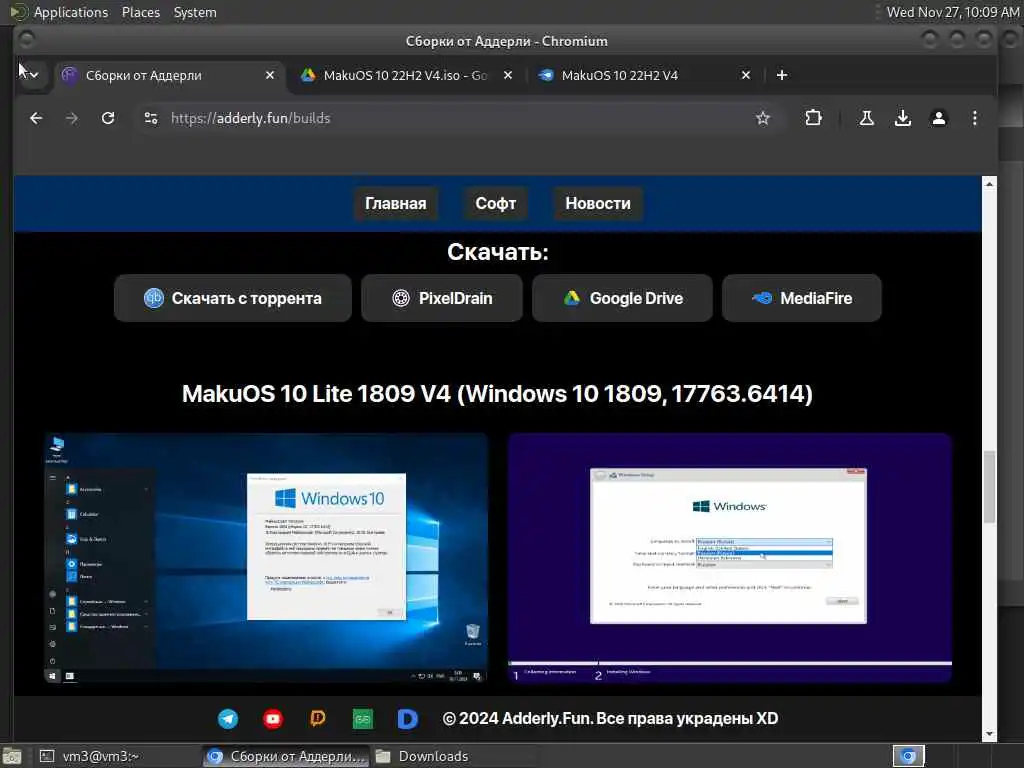This screenshot has width=1024, height=768.
Task: Open the blue D footer icon
Action: coord(408,719)
